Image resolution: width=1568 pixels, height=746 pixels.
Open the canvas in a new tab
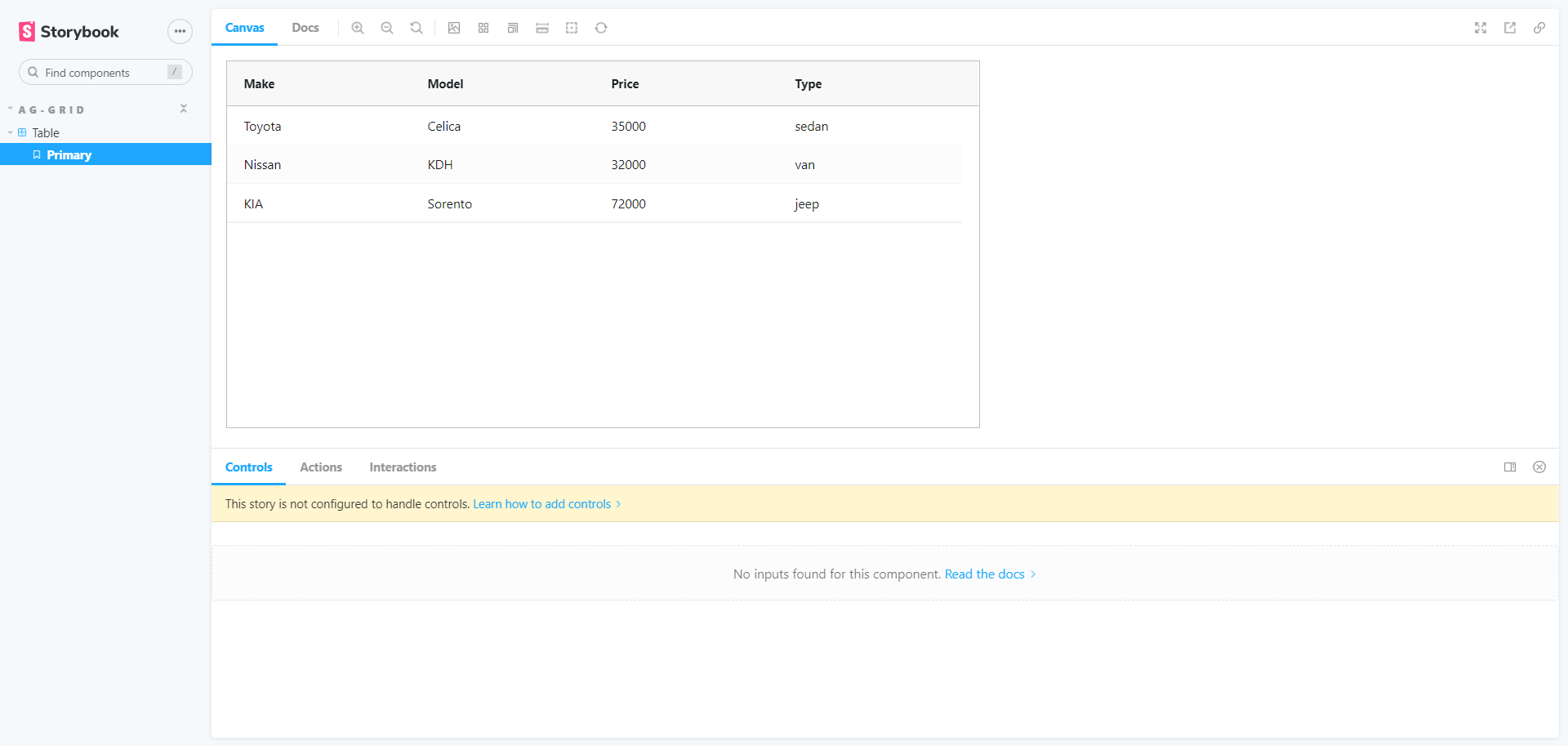1510,28
